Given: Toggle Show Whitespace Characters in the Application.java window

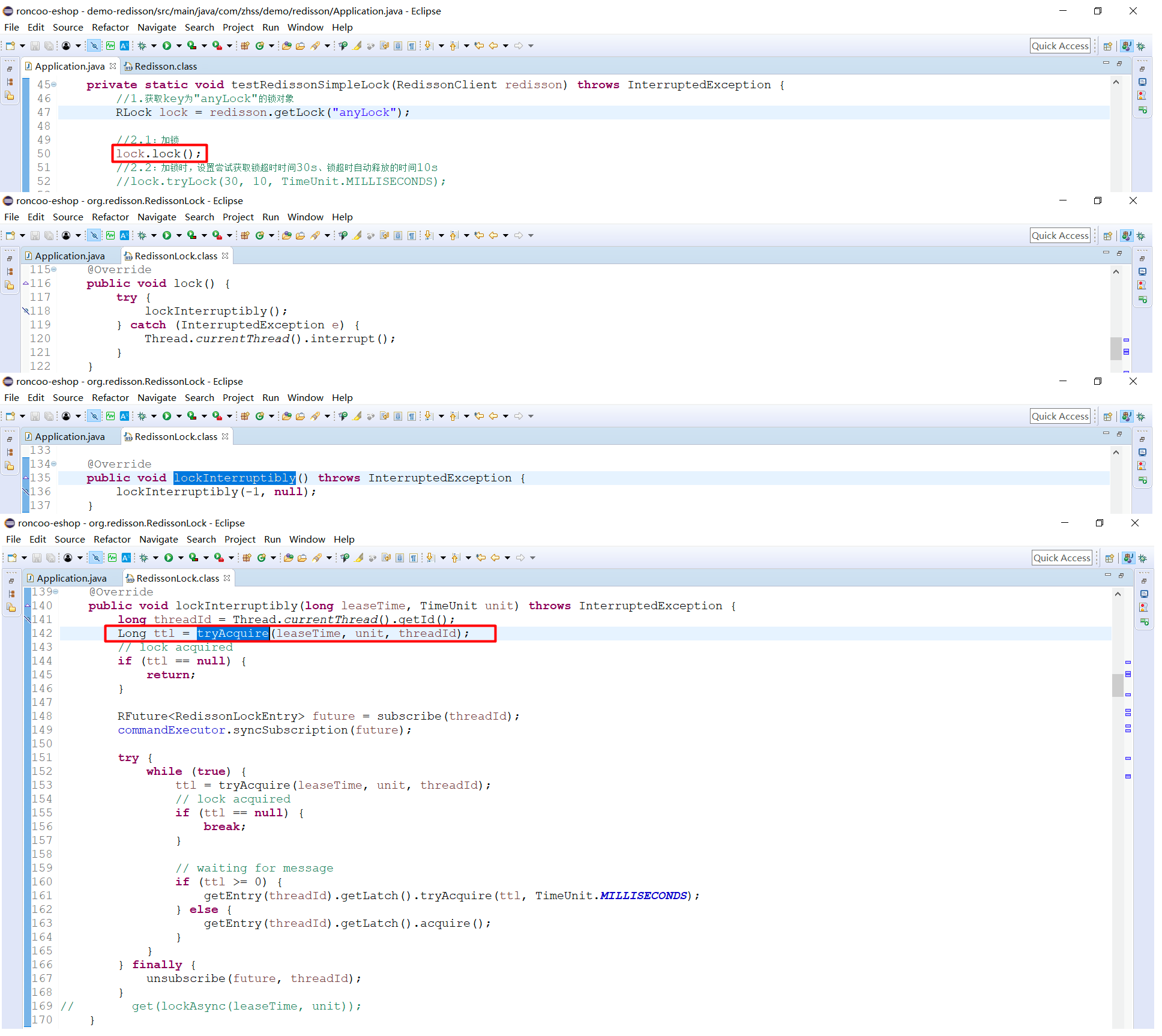Looking at the screenshot, I should coord(412,46).
